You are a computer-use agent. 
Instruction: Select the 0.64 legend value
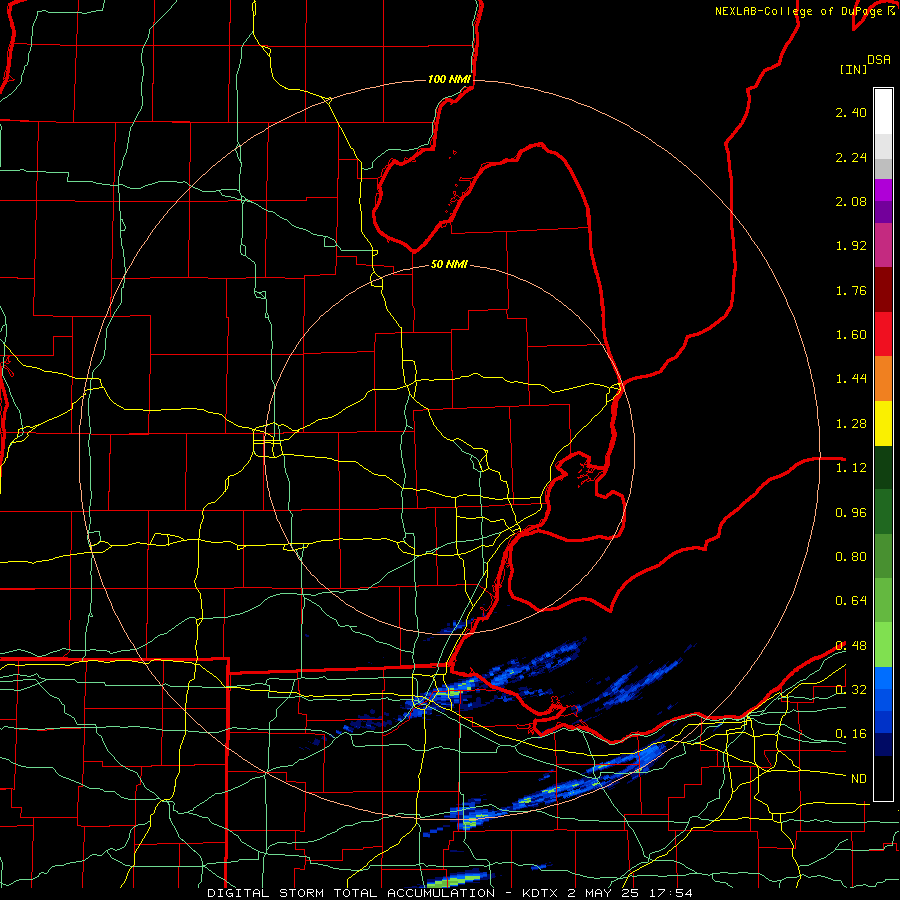pyautogui.click(x=851, y=601)
